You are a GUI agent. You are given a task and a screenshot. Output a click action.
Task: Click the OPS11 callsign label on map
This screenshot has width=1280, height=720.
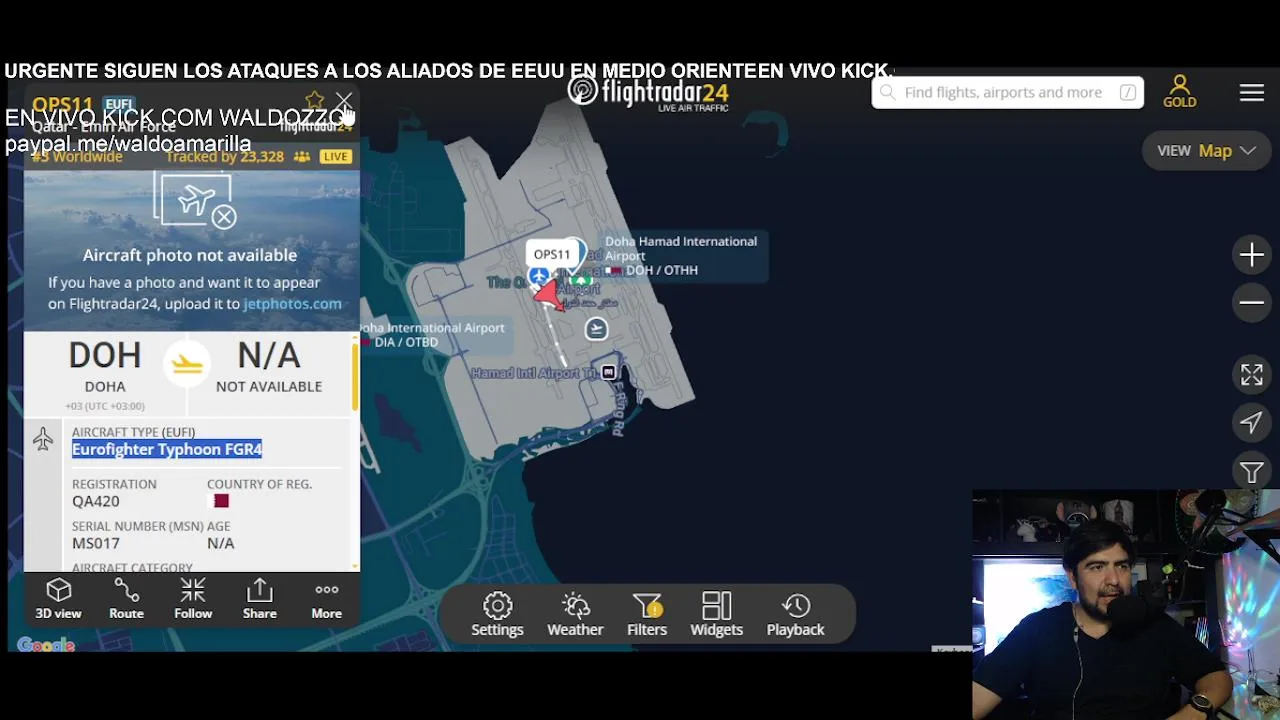(x=552, y=254)
